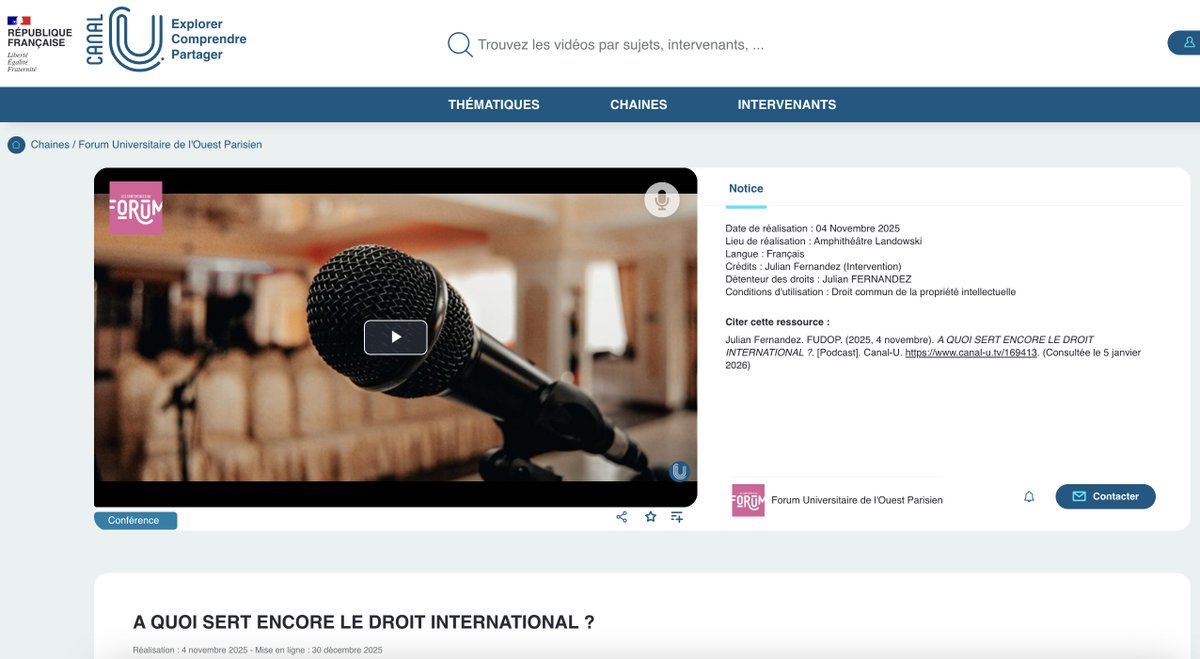Open Forum Universitaire de l'Ouest Parisien channel link
The image size is (1200, 659).
857,500
